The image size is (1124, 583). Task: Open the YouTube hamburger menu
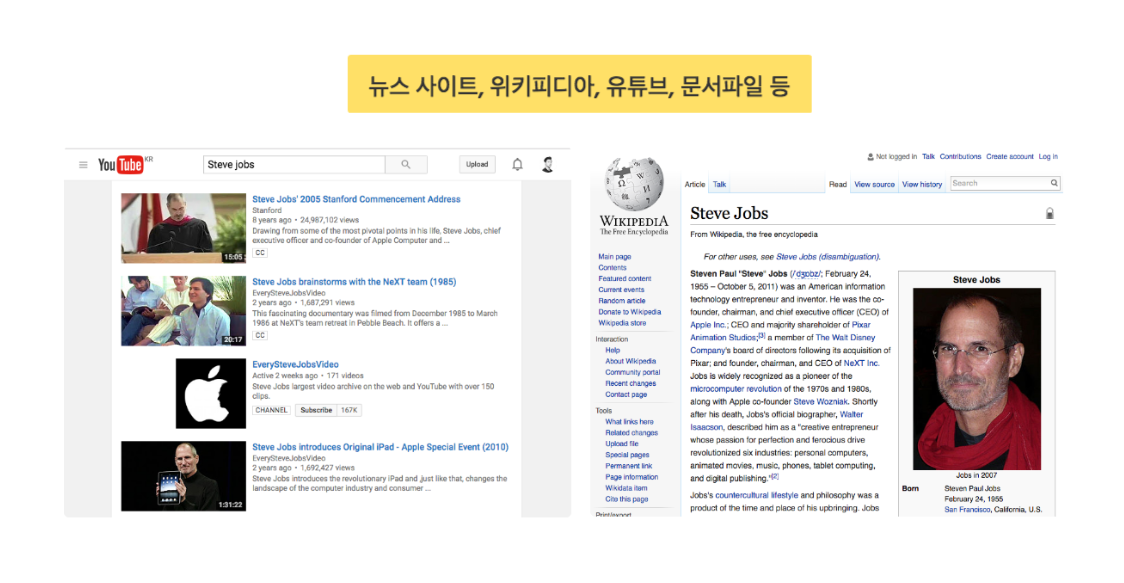tap(84, 164)
